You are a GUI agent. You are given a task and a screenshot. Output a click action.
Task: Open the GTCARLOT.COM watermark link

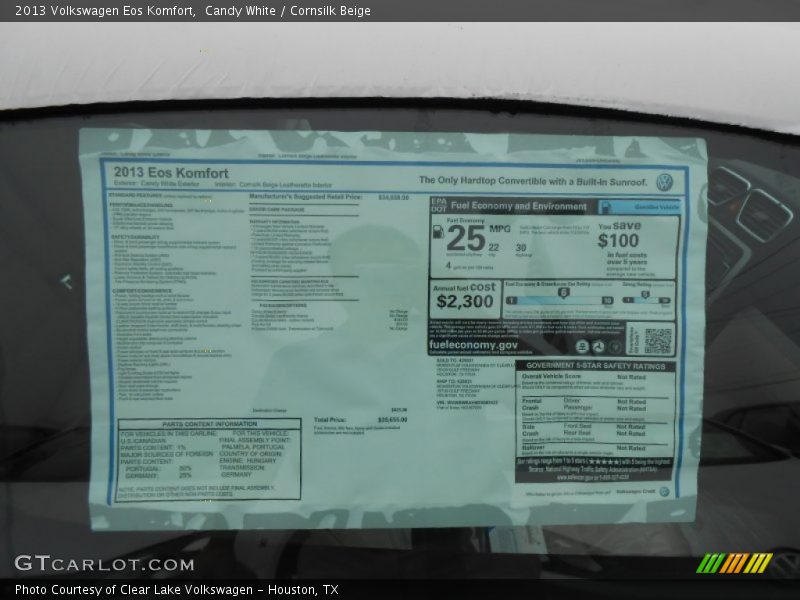[x=104, y=564]
